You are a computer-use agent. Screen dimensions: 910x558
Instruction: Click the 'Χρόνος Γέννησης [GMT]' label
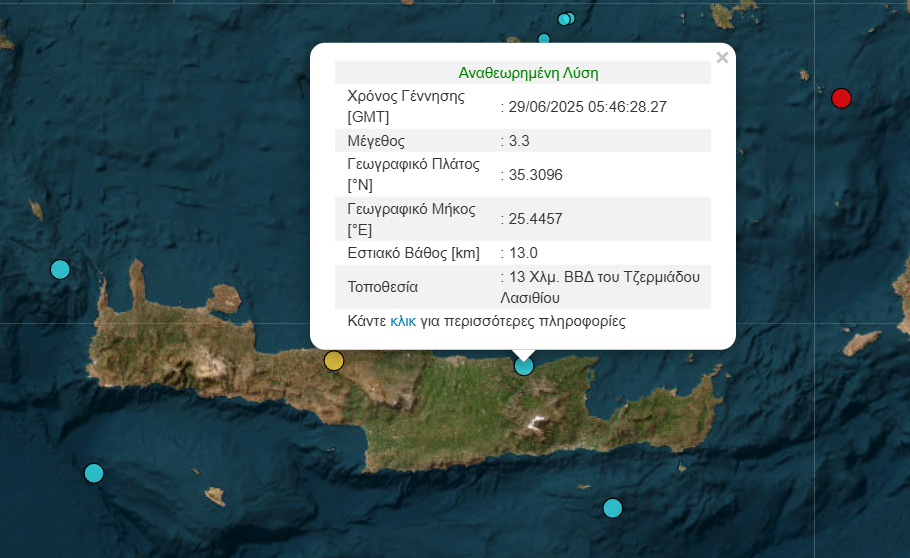click(406, 106)
